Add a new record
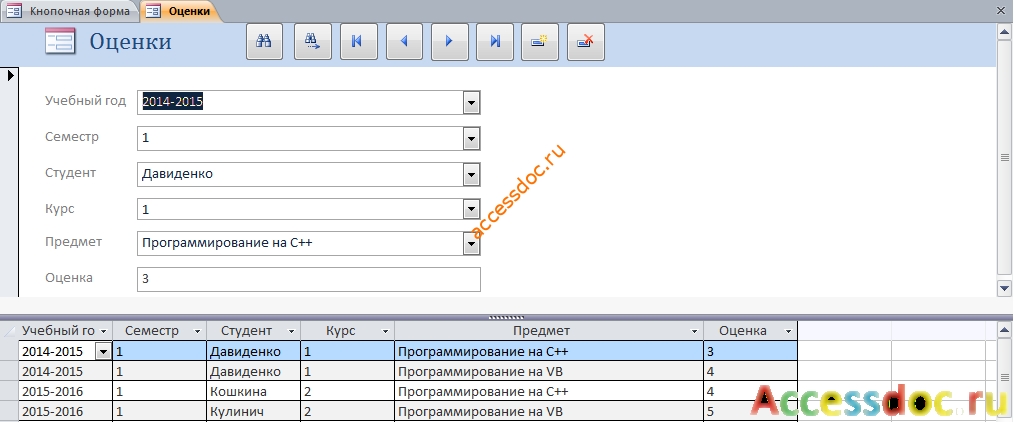The height and width of the screenshot is (422, 1014). (541, 42)
